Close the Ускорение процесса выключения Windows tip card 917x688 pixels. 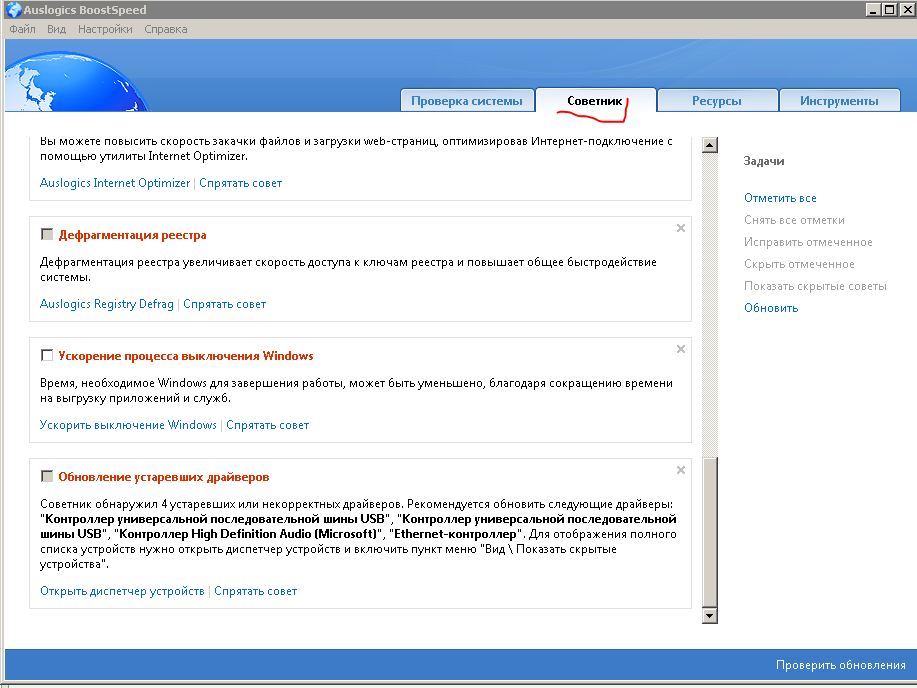point(681,349)
